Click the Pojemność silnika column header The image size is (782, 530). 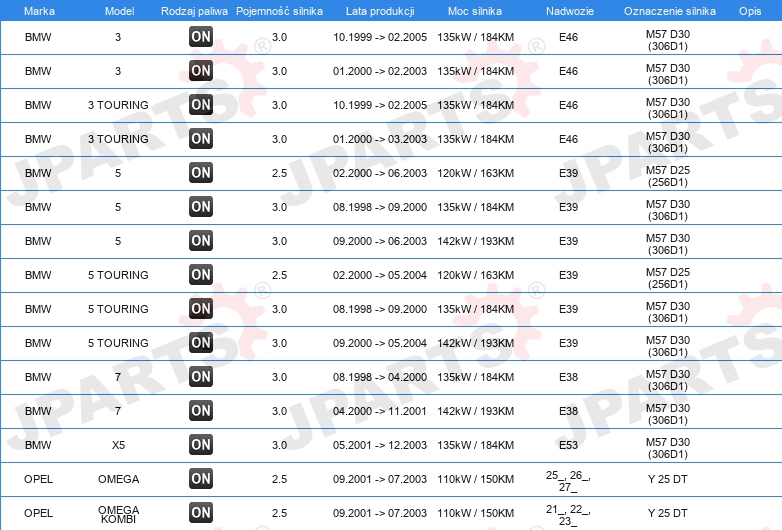point(279,11)
